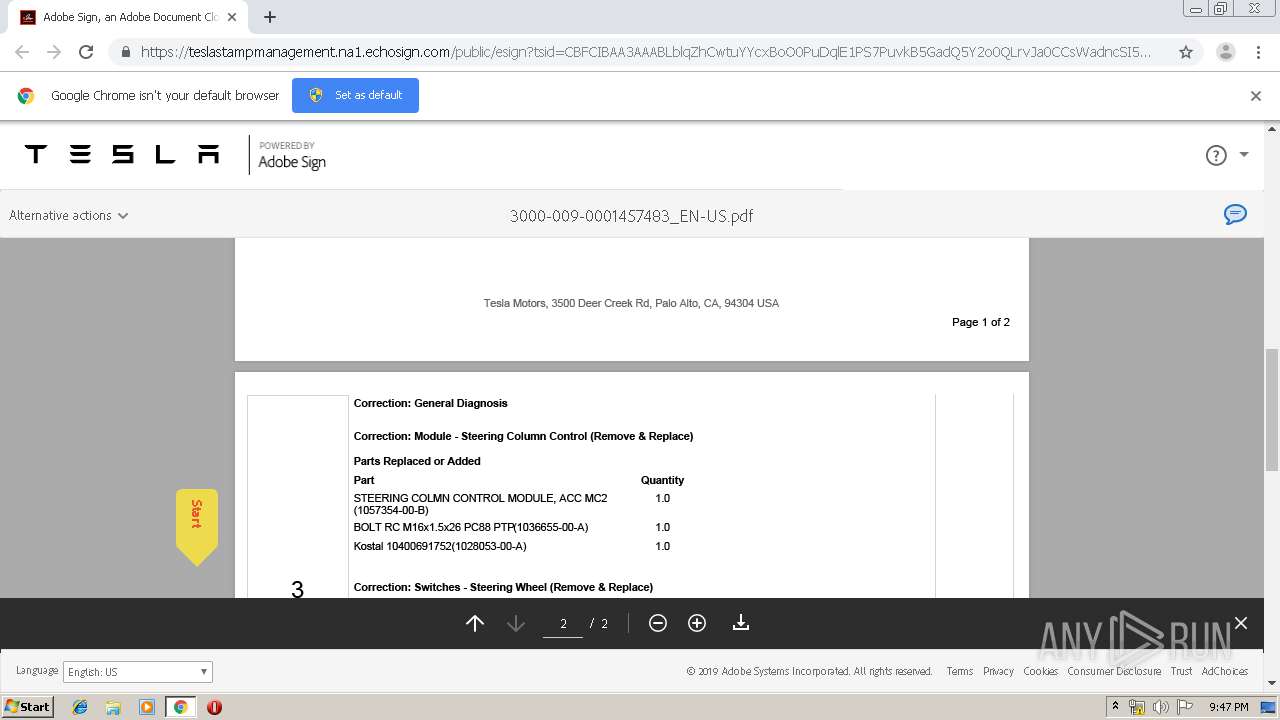Open the Windows Start menu
The width and height of the screenshot is (1280, 720).
point(28,707)
